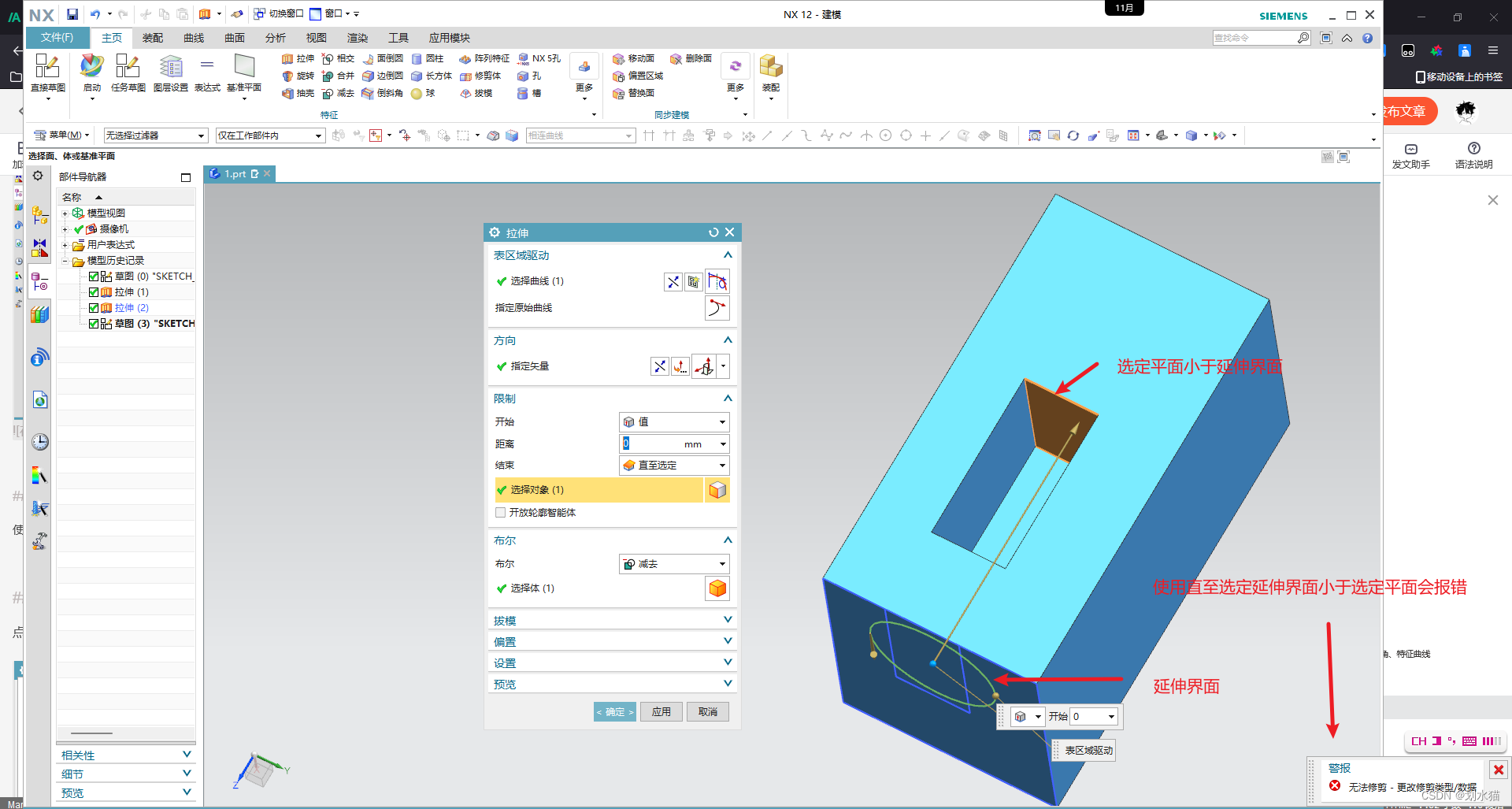
Task: Open the 布尔 减去 dropdown
Action: click(x=675, y=564)
